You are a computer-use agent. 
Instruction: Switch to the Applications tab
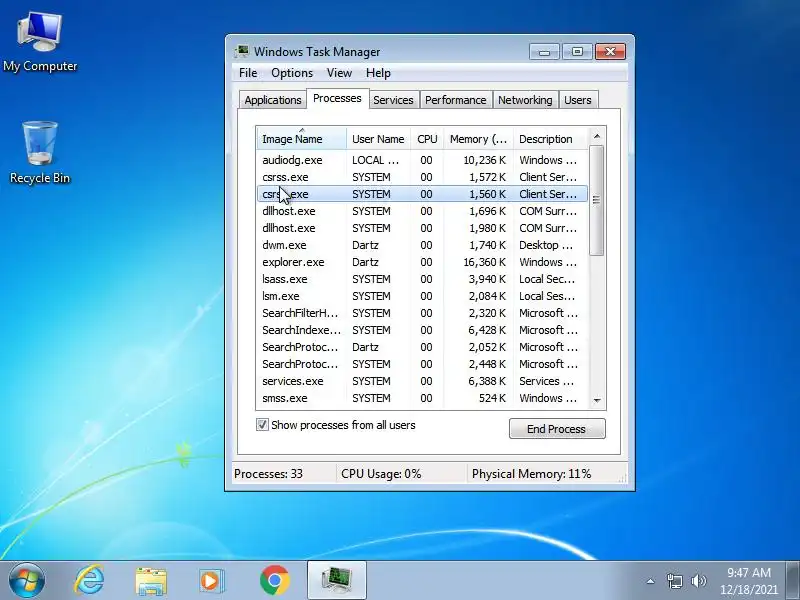(272, 100)
